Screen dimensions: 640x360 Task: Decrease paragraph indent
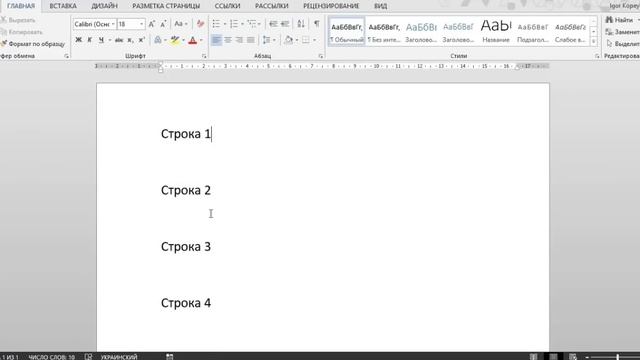[x=273, y=24]
